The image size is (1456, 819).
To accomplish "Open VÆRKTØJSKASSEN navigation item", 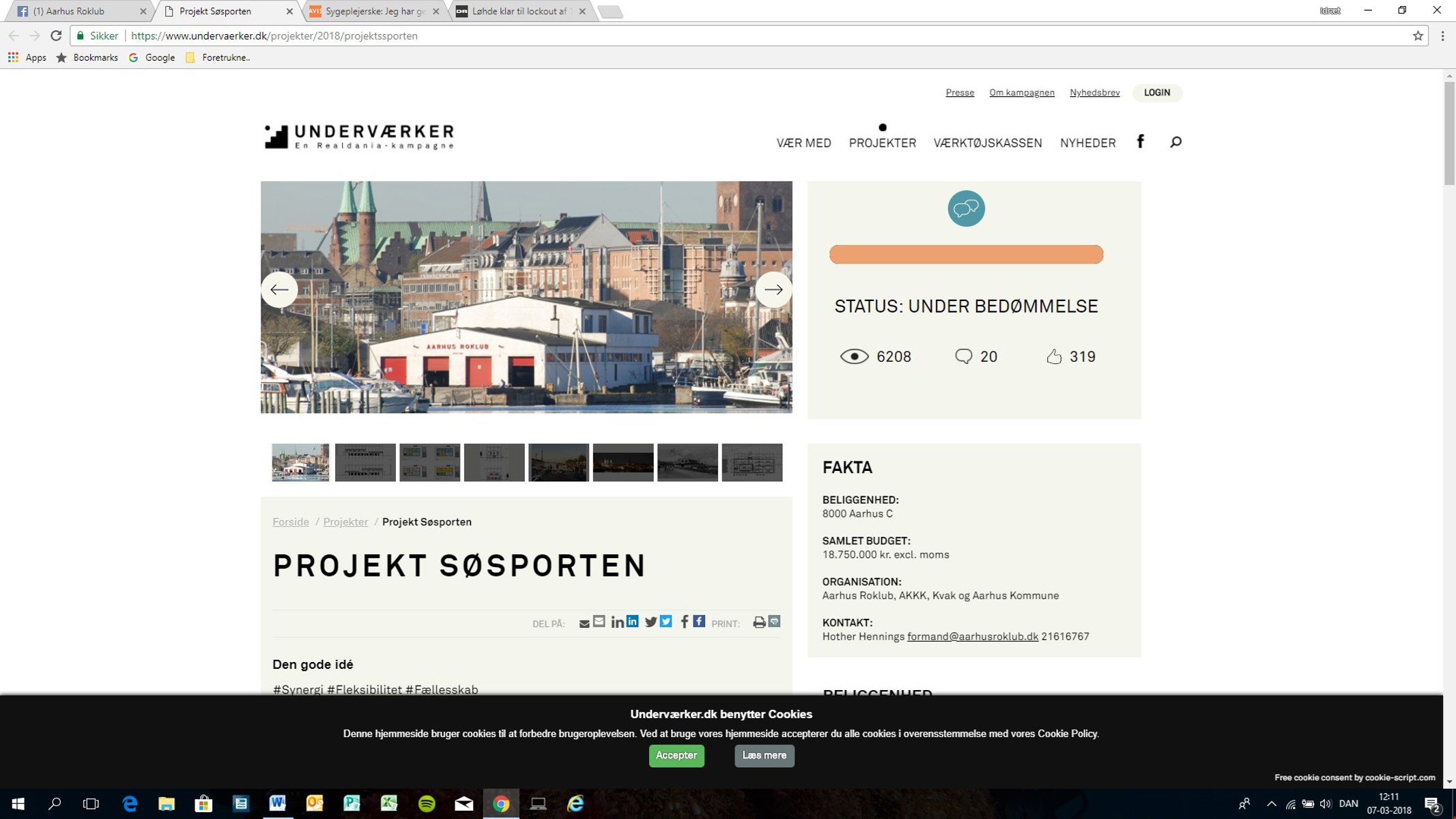I will [988, 143].
